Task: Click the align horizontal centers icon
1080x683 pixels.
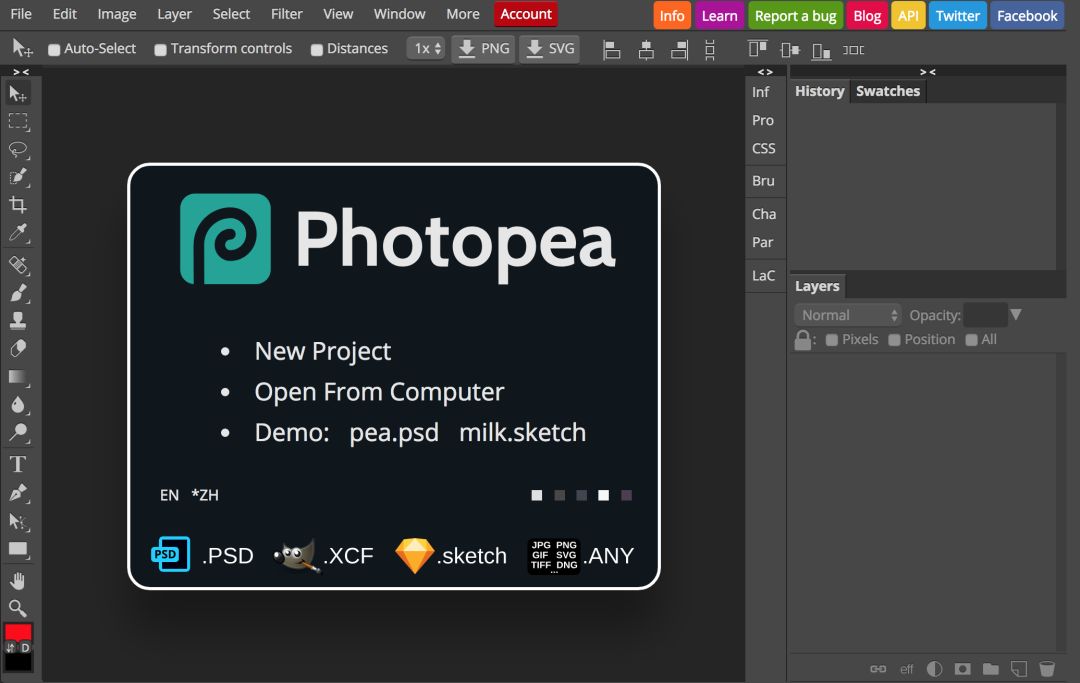Action: pos(646,50)
